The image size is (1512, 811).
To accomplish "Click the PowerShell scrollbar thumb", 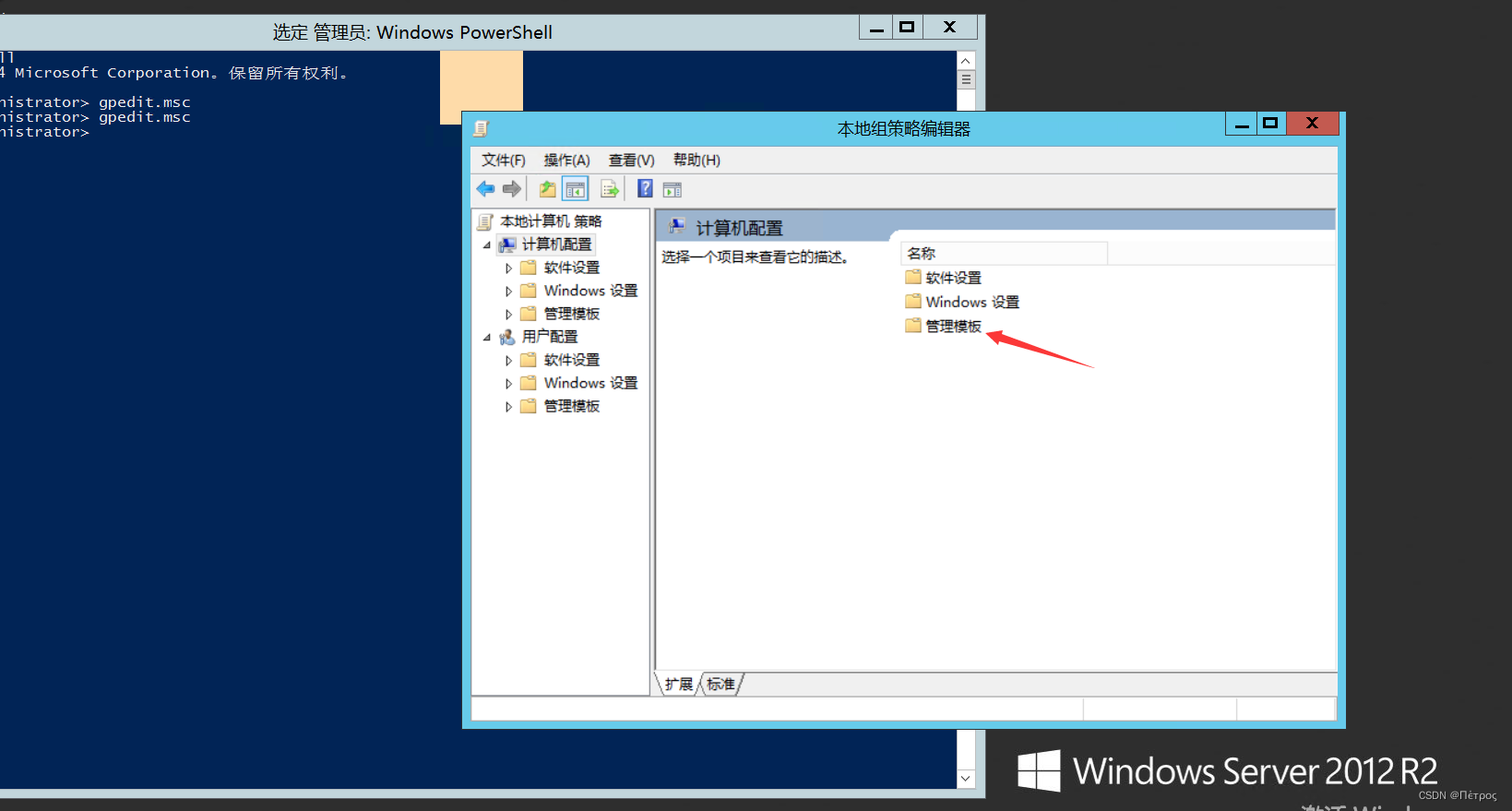I will (x=966, y=79).
